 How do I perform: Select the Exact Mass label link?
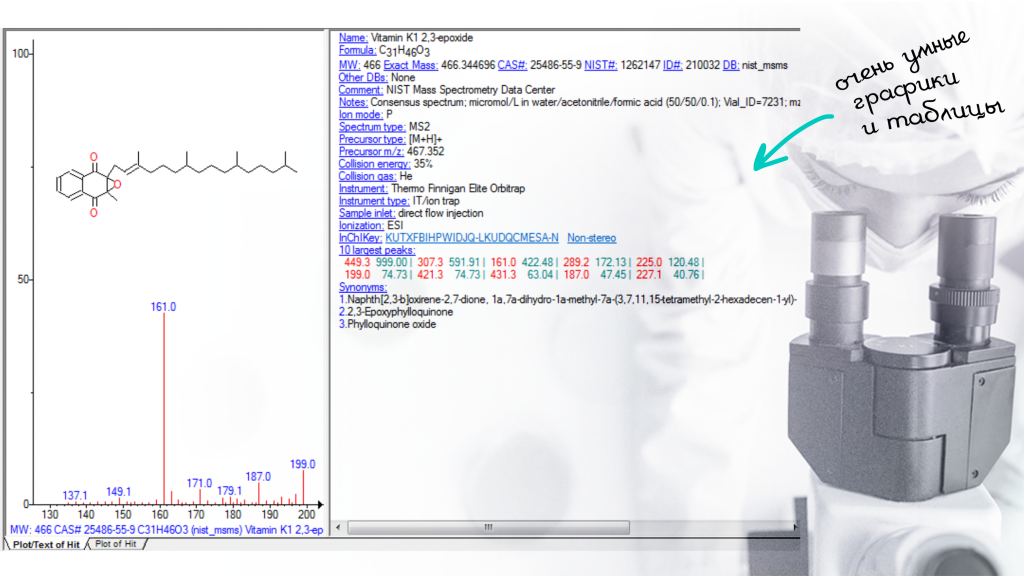pos(410,64)
